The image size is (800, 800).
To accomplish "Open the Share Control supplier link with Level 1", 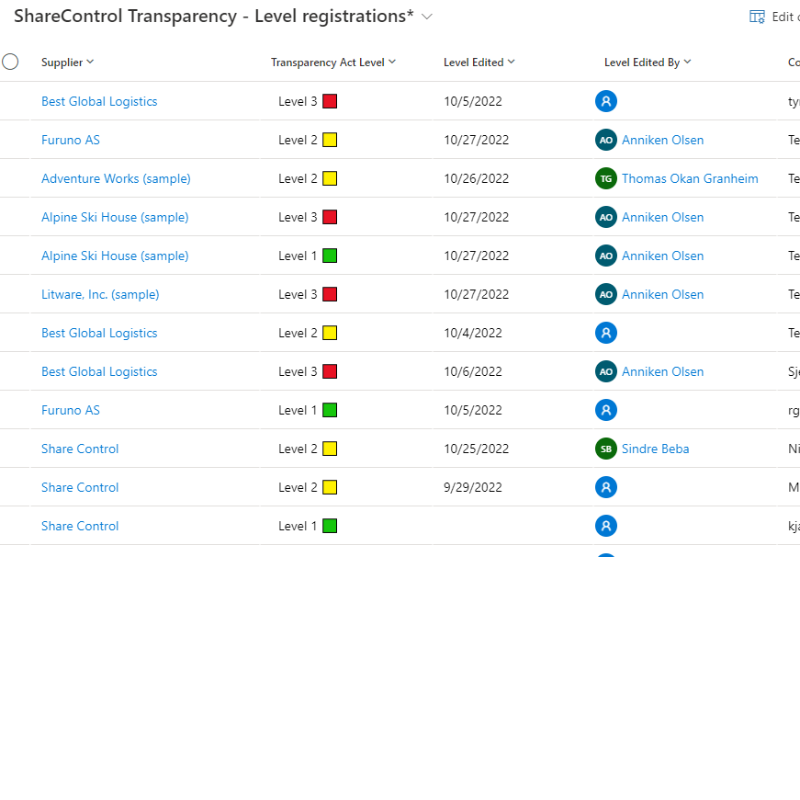I will point(80,526).
